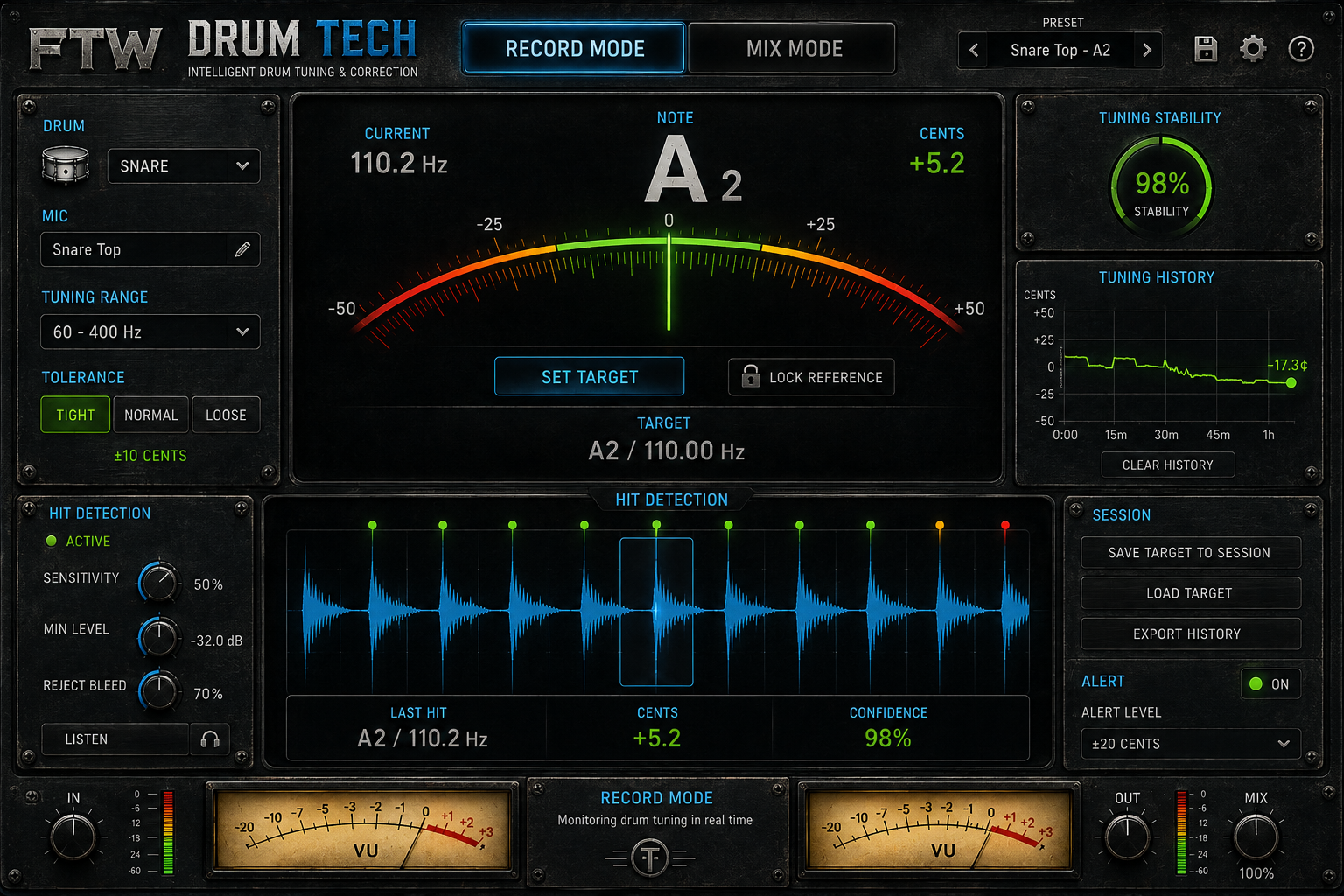Edit mic name with the pencil icon

tap(242, 249)
